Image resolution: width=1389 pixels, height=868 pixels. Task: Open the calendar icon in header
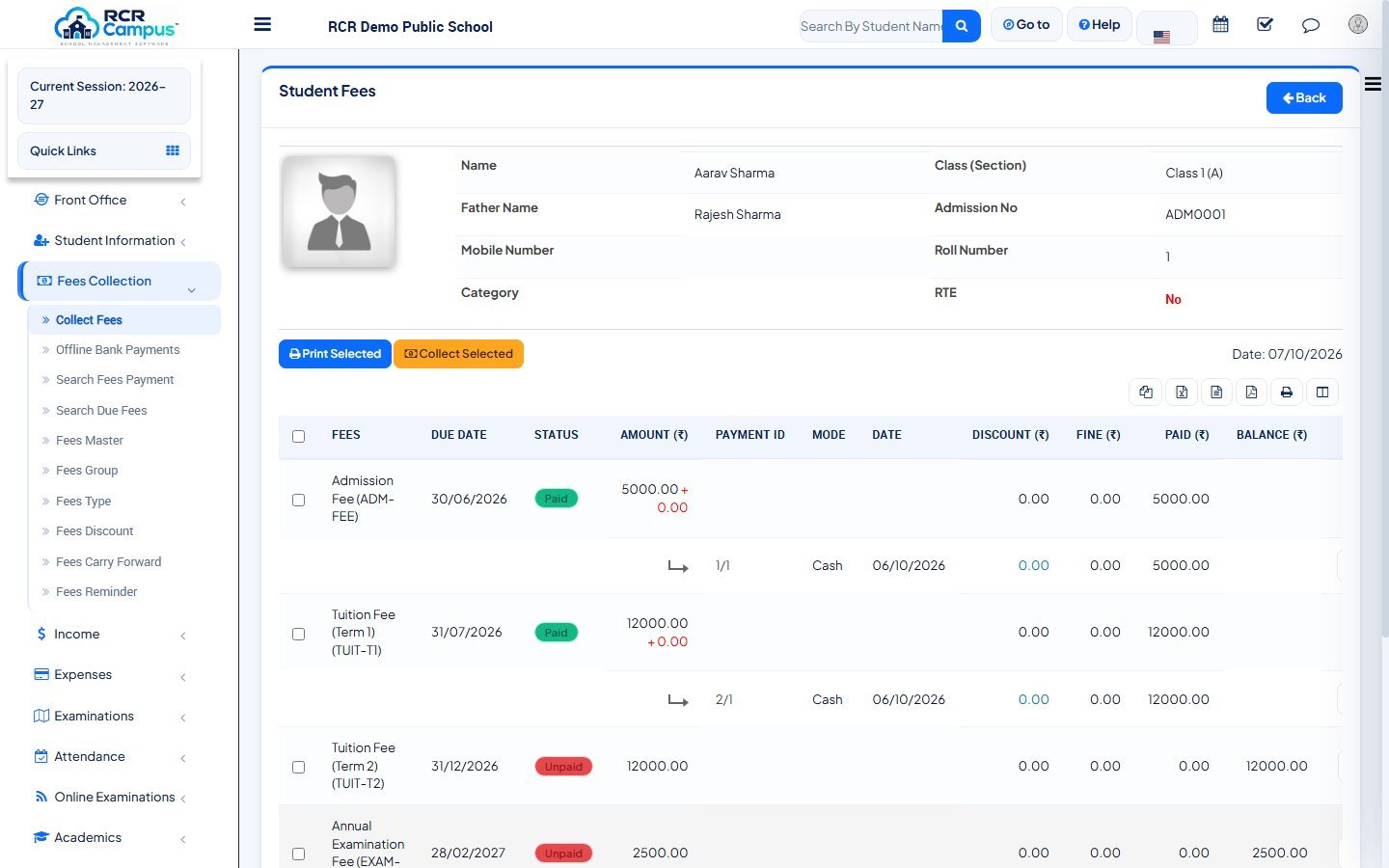(x=1220, y=25)
